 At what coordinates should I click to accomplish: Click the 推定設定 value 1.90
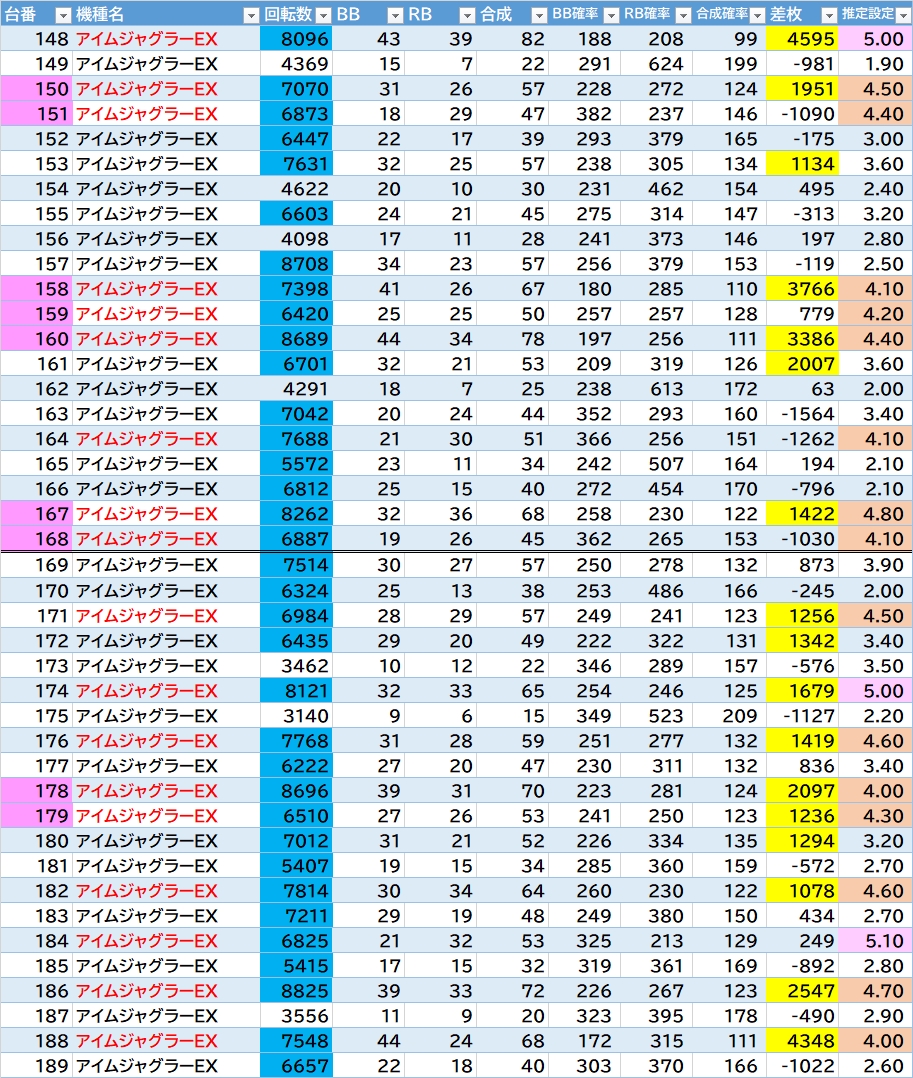click(875, 64)
